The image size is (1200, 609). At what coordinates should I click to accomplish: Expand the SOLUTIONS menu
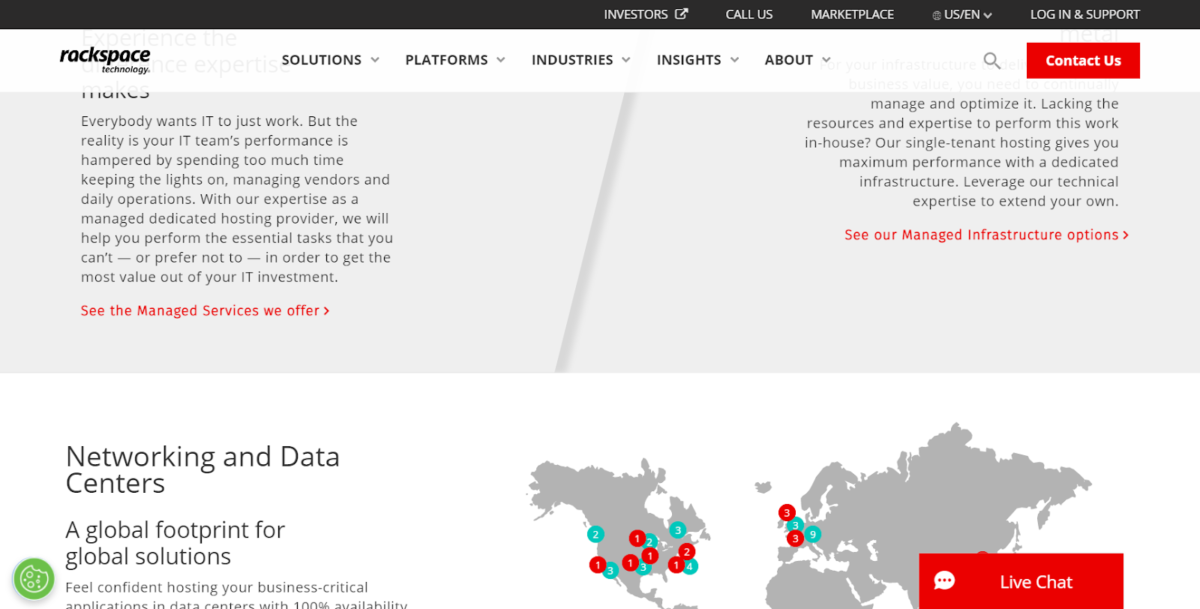click(330, 60)
